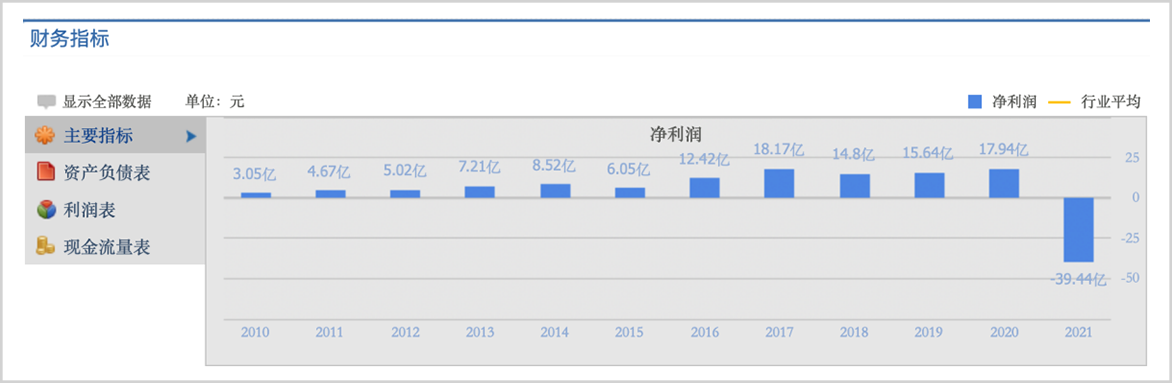The width and height of the screenshot is (1172, 383).
Task: Click the 2012 x-axis label
Action: (x=404, y=333)
